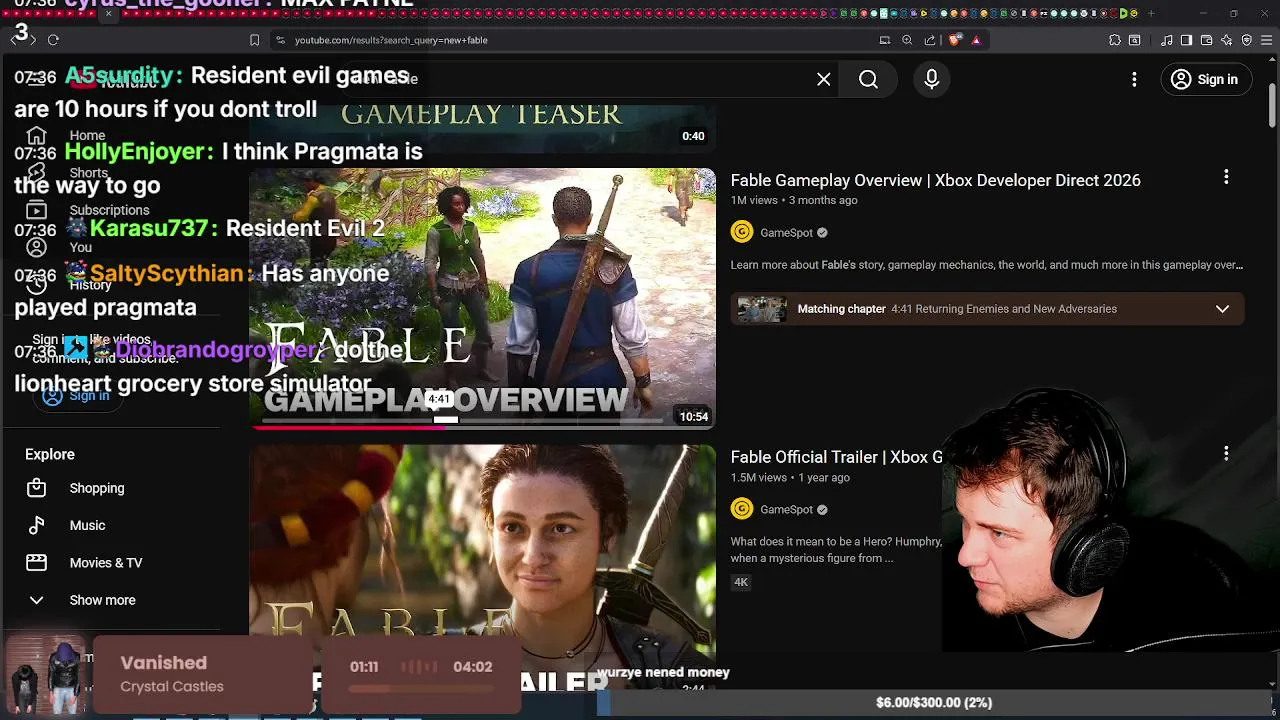Open History in YouTube sidebar
Screen dimensions: 1280x720
point(90,285)
